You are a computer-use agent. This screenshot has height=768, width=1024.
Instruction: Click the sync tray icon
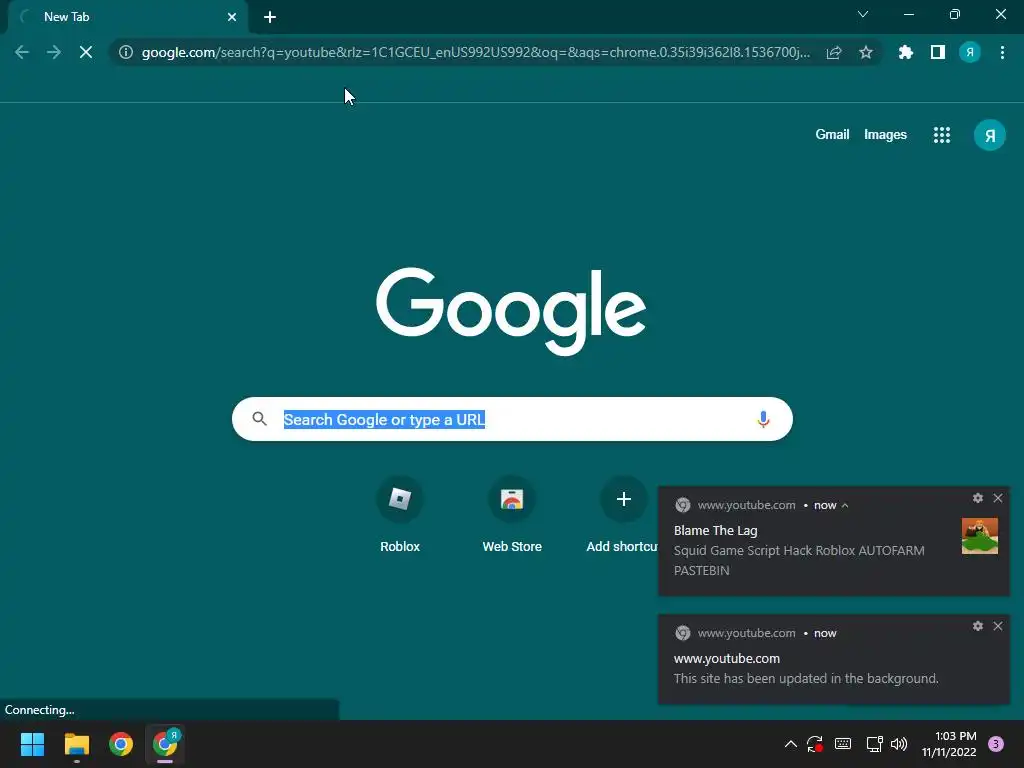coord(814,744)
